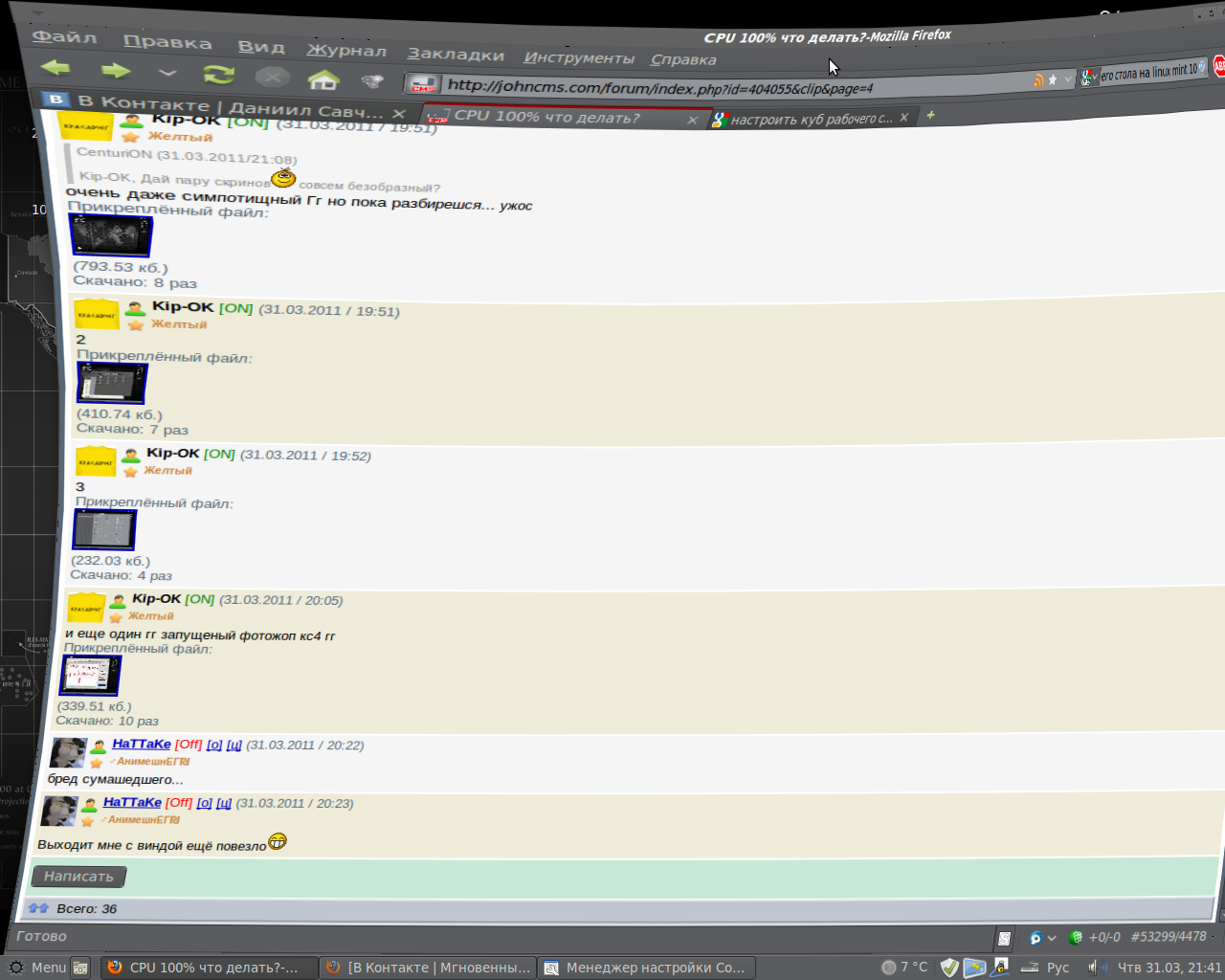This screenshot has height=980, width=1225.
Task: Expand the address bar URL dropdown arrow
Action: tap(1068, 79)
